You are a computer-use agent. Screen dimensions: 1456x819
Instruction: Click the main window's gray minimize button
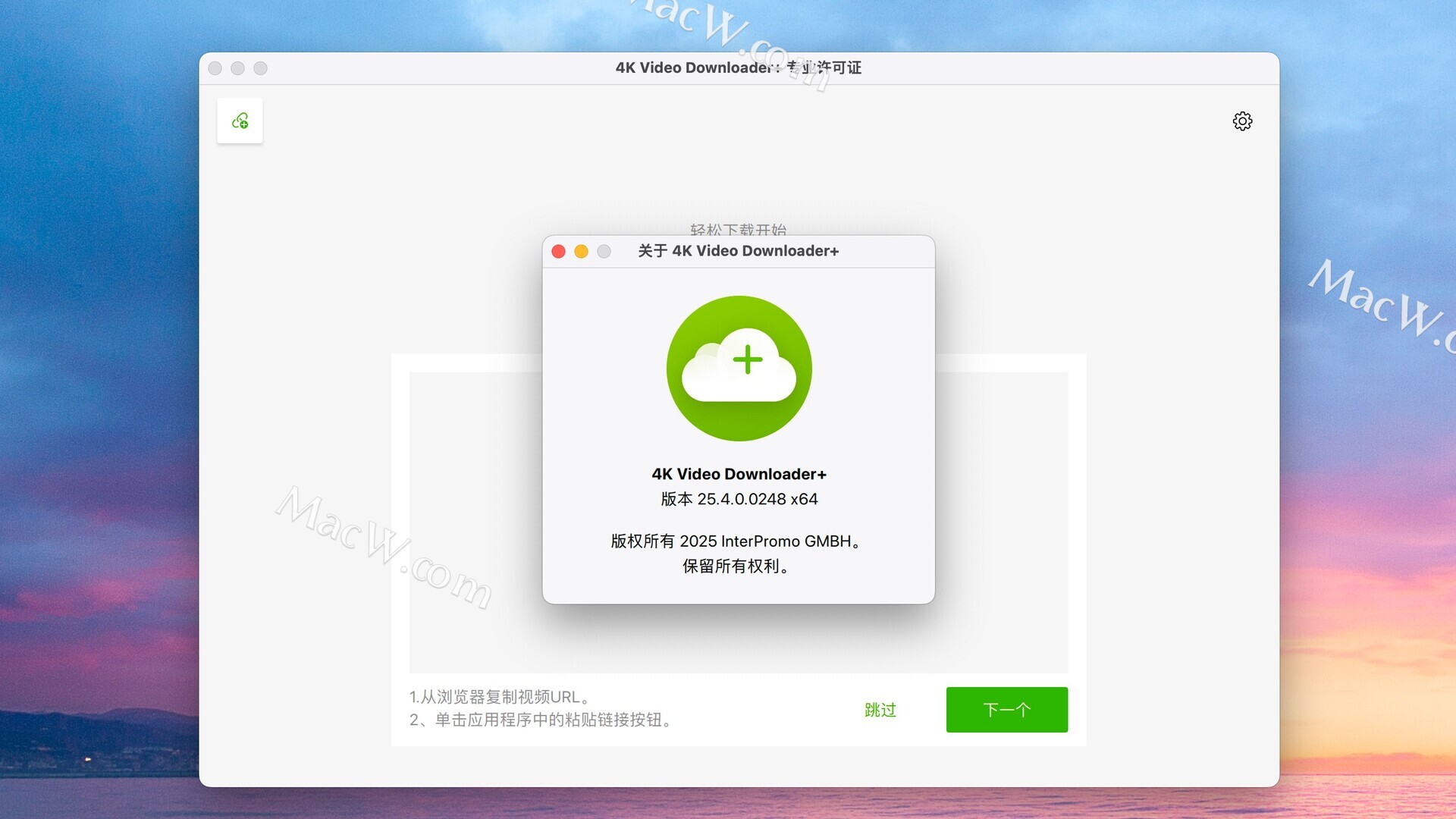(x=238, y=68)
